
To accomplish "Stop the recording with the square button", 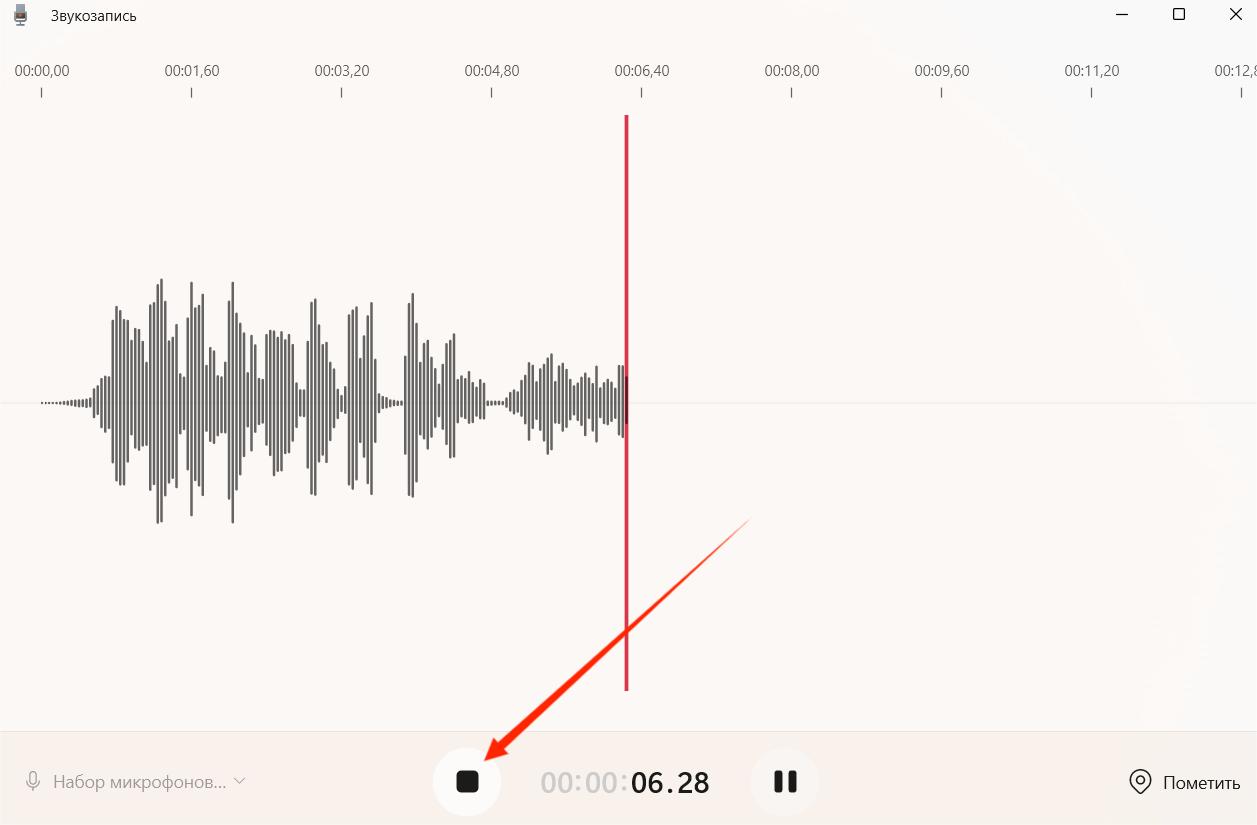I will click(x=467, y=781).
